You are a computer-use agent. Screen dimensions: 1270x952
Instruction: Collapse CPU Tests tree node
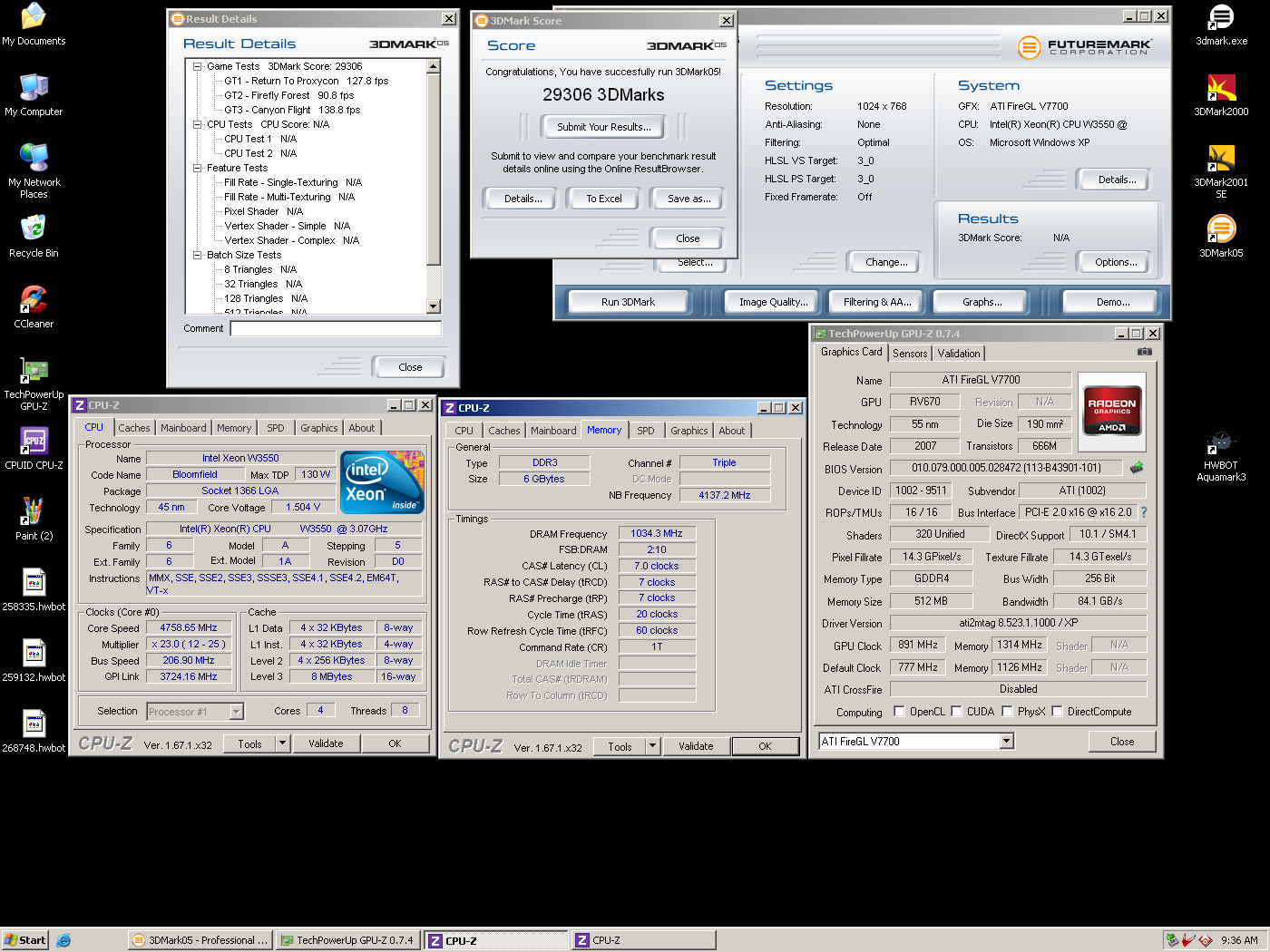[197, 124]
